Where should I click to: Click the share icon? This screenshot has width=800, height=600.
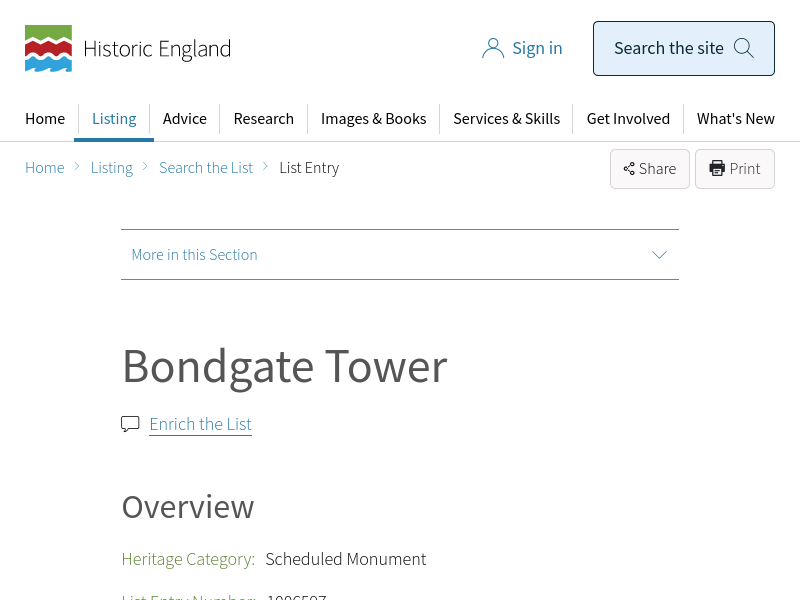629,169
